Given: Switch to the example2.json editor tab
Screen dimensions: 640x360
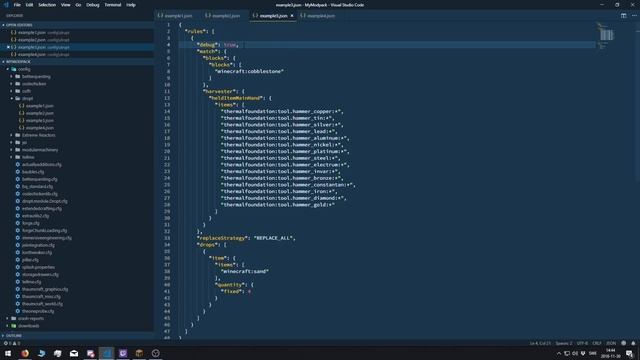Looking at the screenshot, I should click(x=226, y=16).
